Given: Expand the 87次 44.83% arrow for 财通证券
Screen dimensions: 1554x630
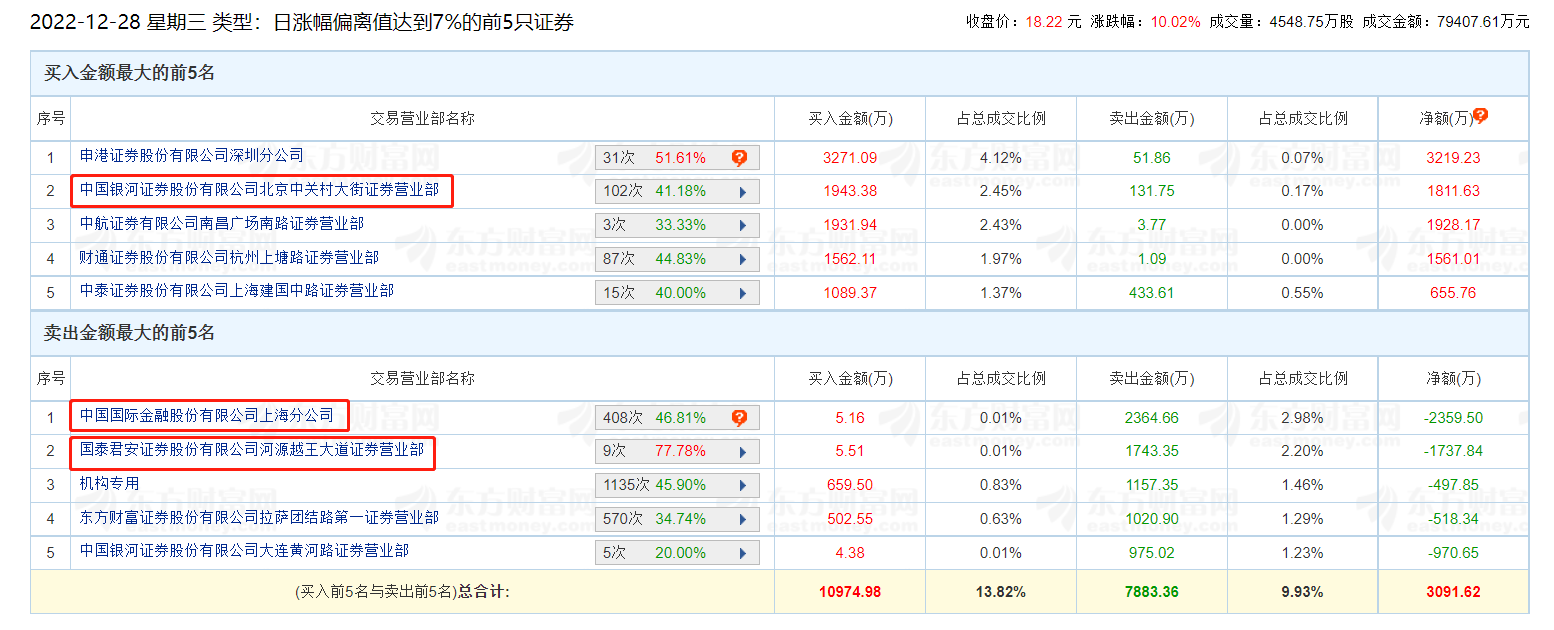Looking at the screenshot, I should pos(742,259).
